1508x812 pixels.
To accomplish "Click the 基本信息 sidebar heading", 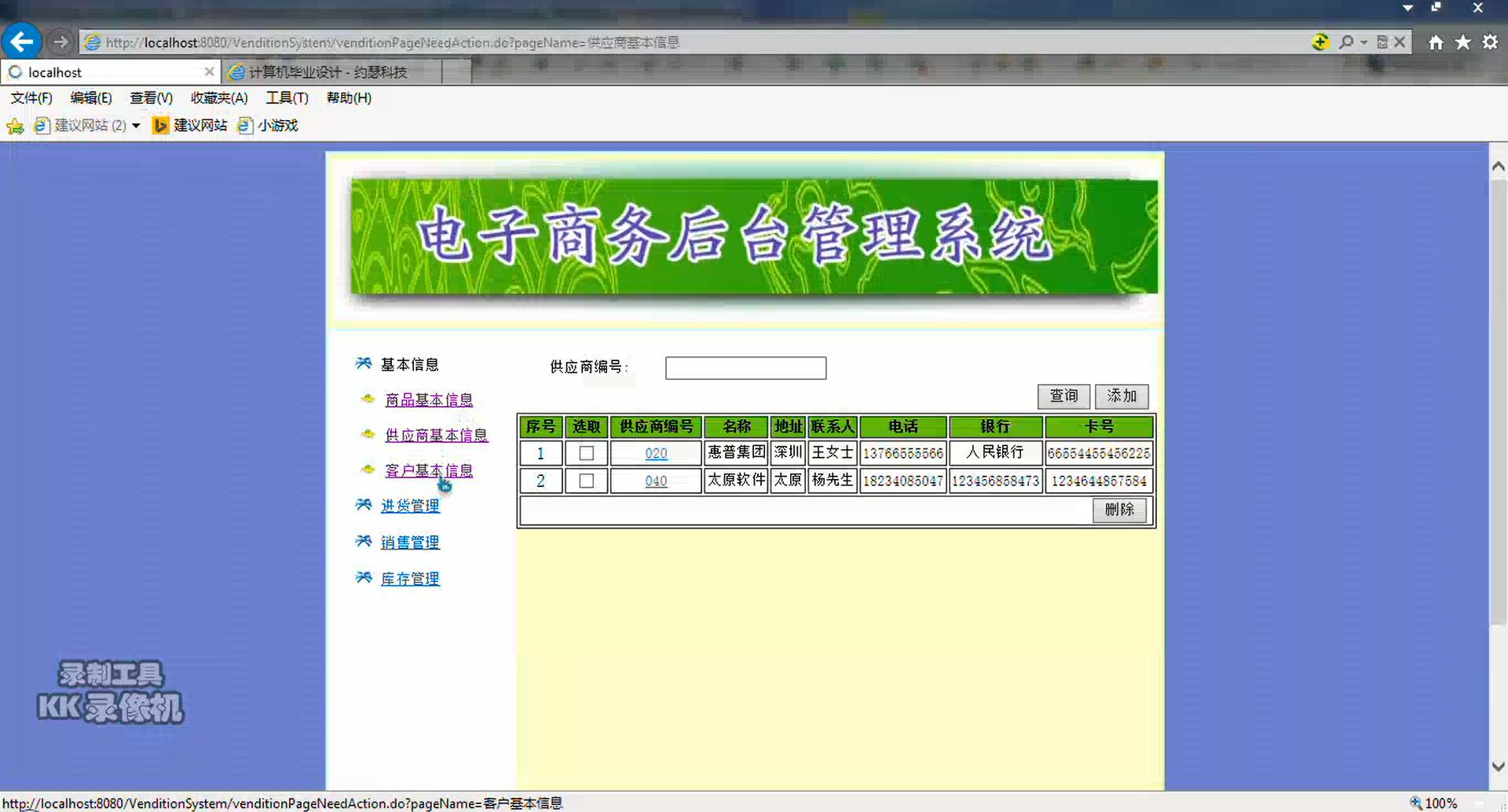I will 410,364.
